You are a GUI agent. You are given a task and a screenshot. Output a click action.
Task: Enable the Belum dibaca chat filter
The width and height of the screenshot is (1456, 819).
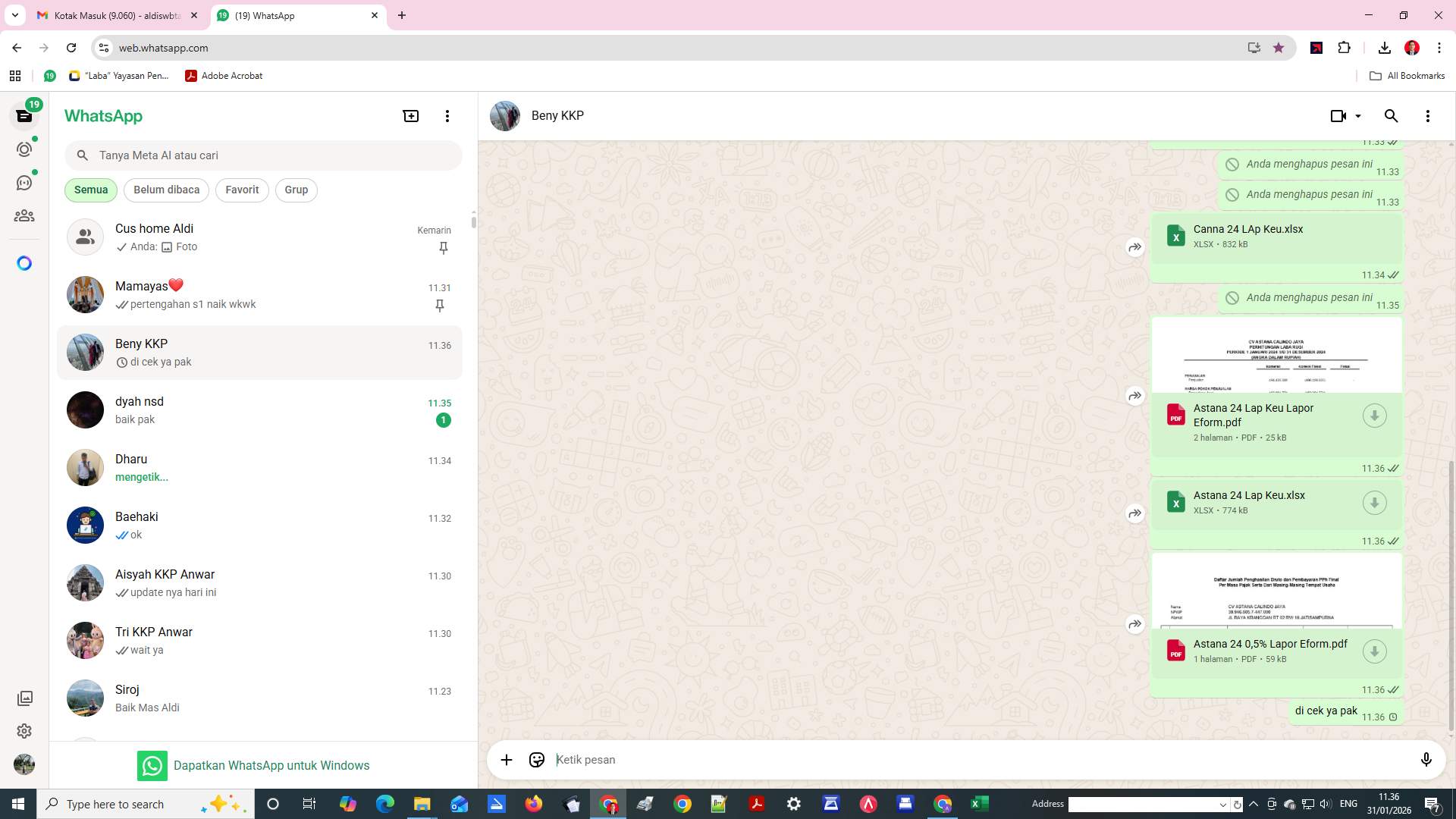(166, 190)
